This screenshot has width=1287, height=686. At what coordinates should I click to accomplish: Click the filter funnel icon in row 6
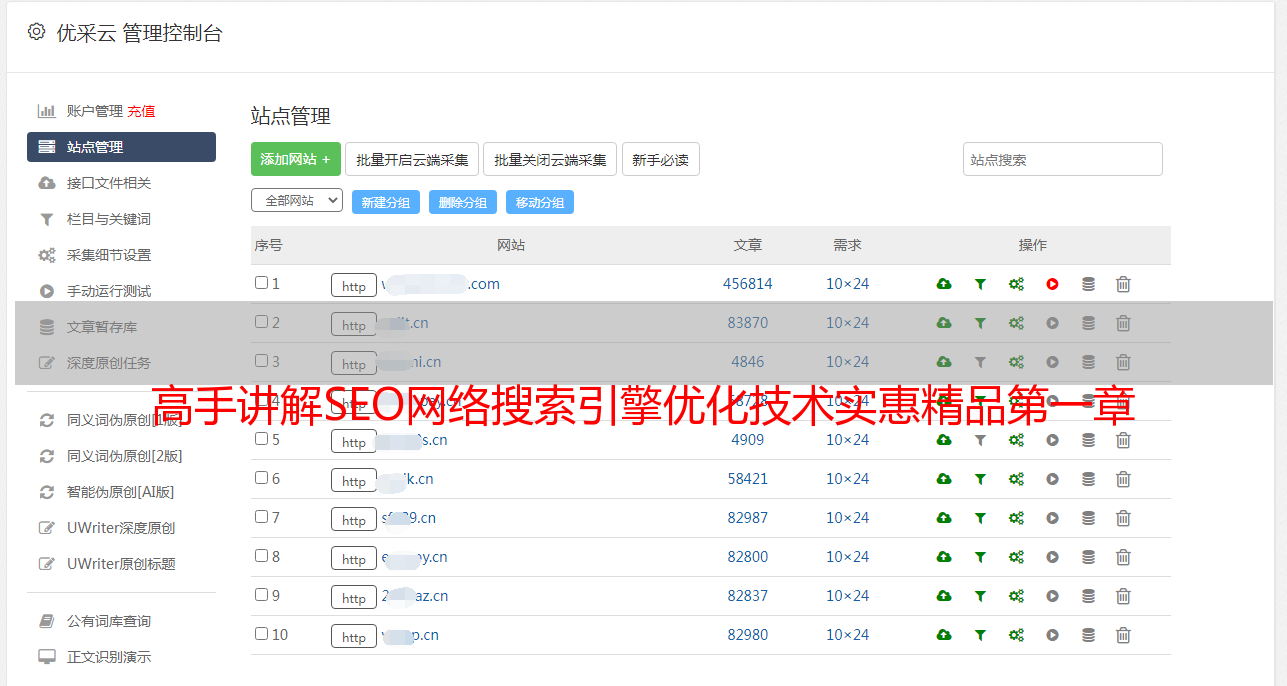click(980, 479)
